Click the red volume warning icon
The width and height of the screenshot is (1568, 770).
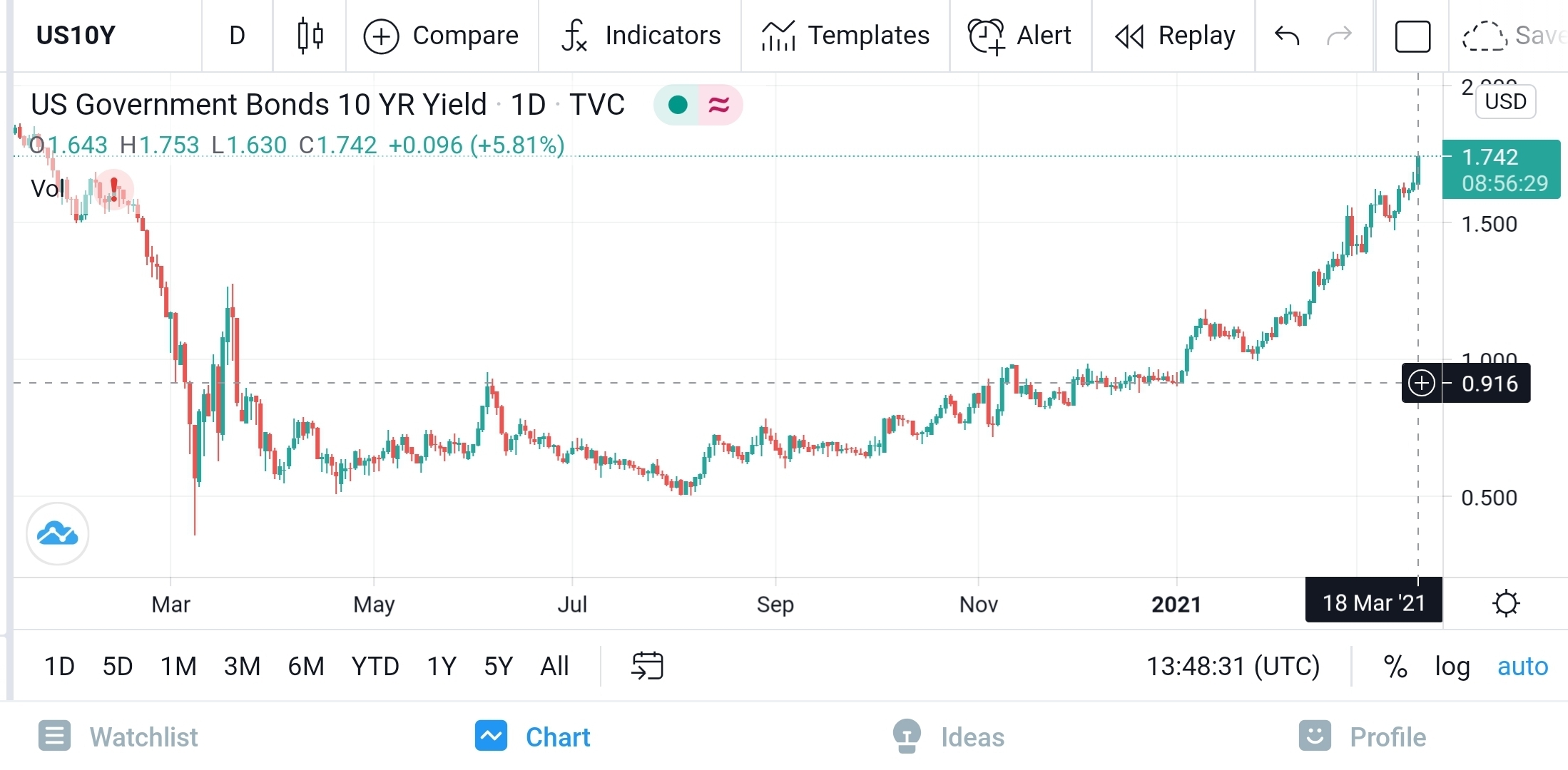(x=114, y=189)
